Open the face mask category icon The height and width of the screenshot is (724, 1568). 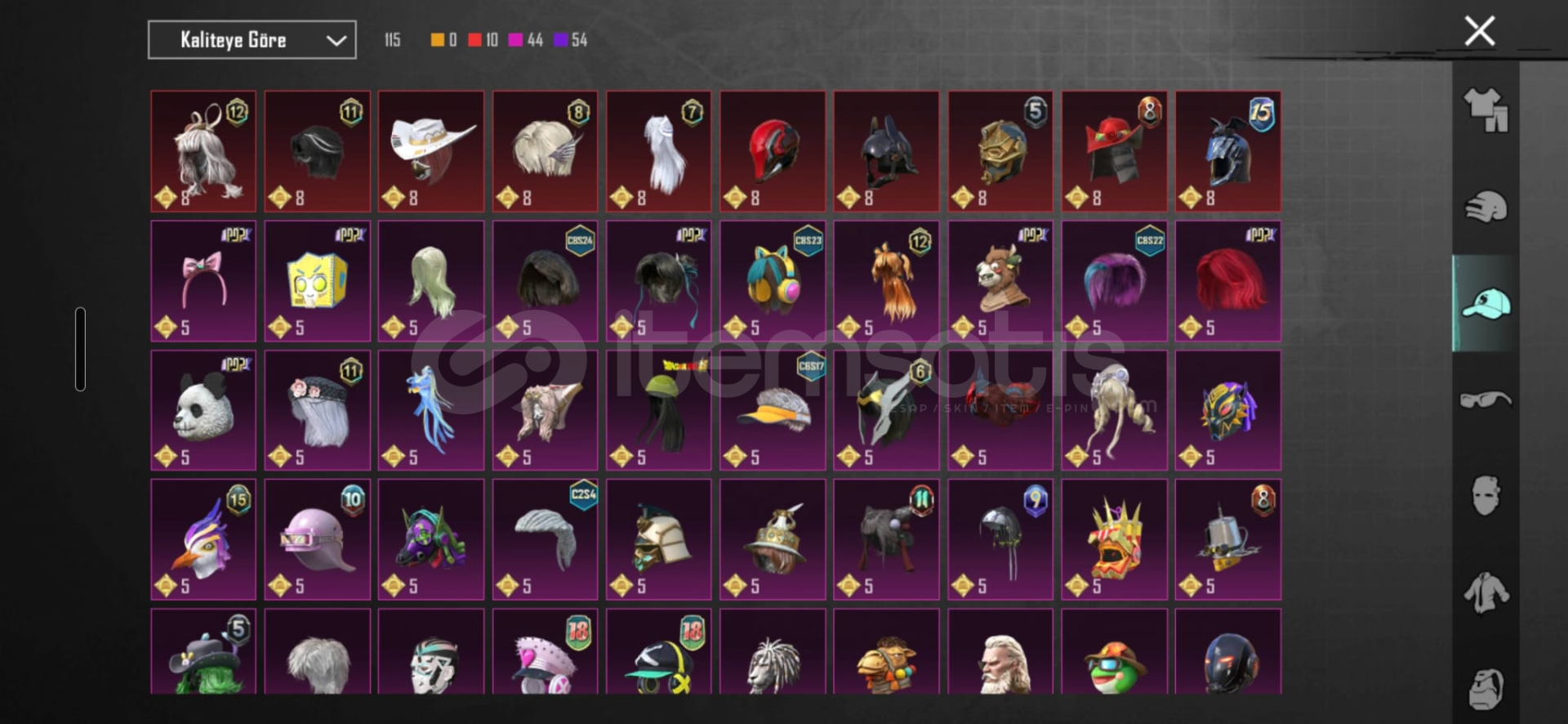tap(1486, 495)
